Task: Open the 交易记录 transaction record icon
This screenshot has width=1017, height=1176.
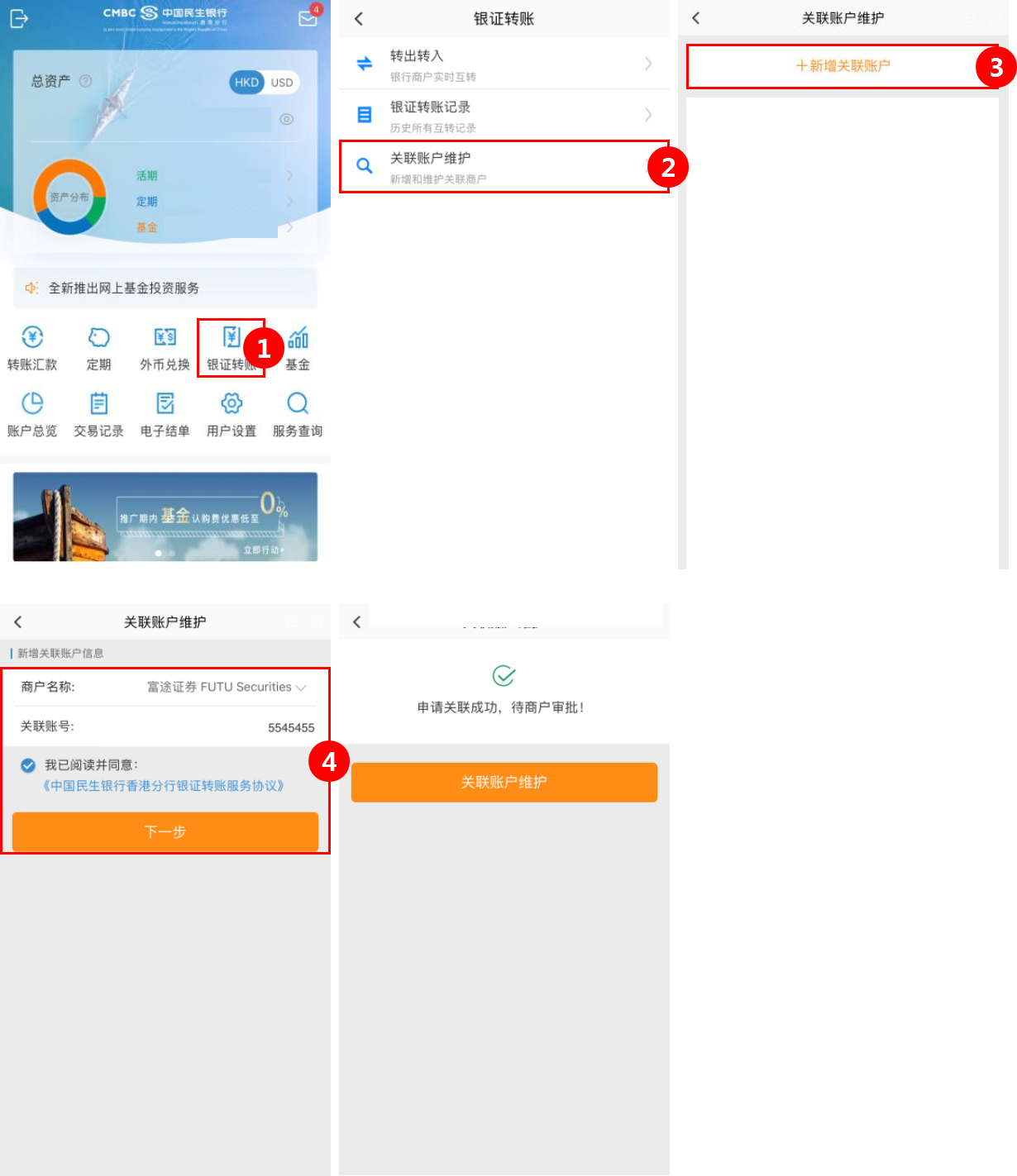Action: point(99,403)
